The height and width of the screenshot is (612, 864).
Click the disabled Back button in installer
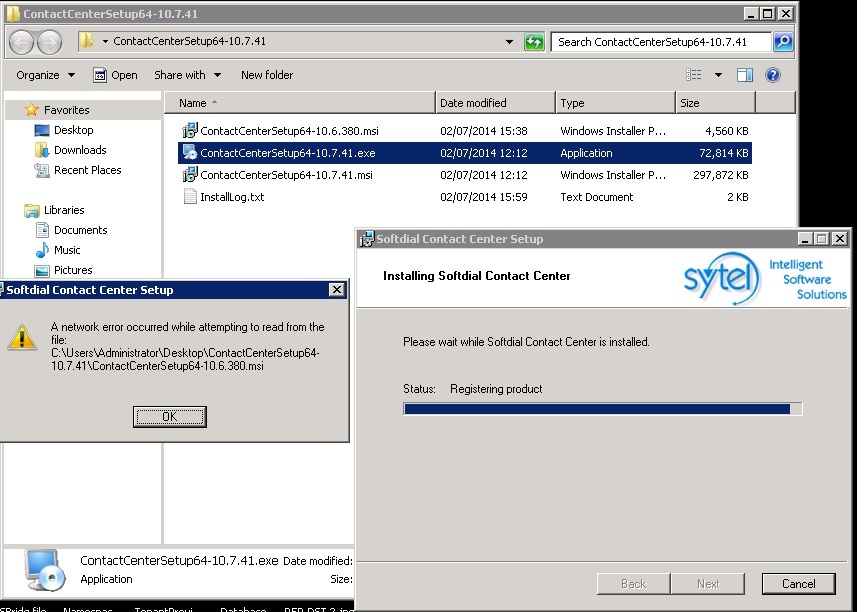(634, 583)
